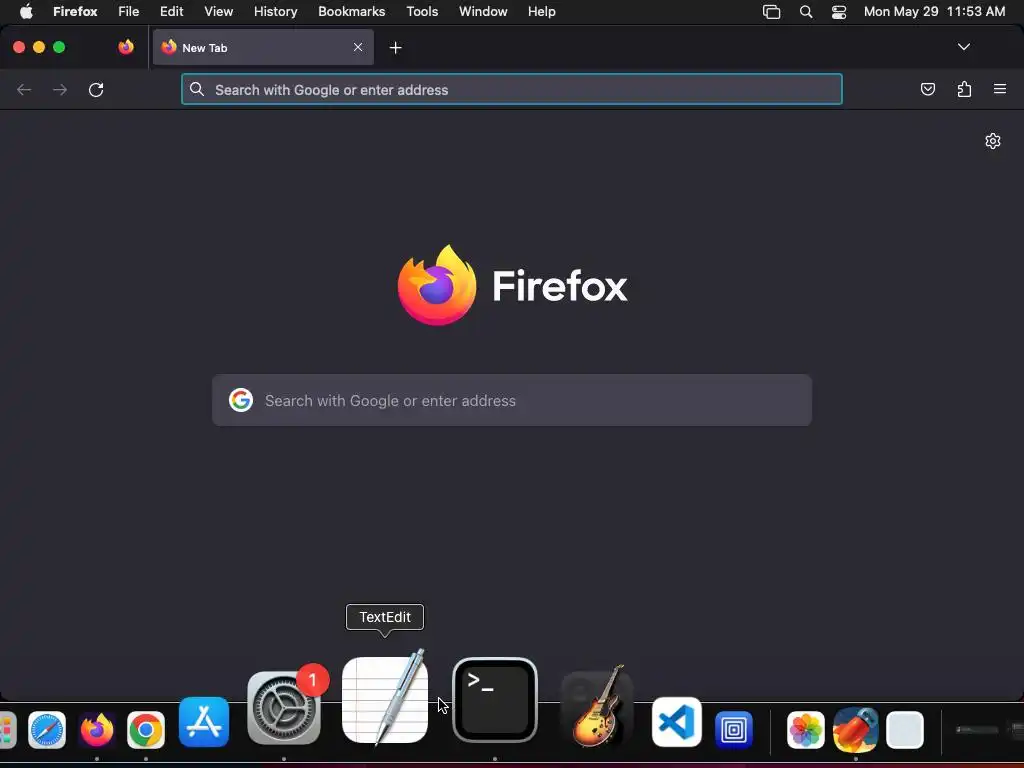The image size is (1024, 768).
Task: Open the Firefox application menu
Action: [75, 12]
